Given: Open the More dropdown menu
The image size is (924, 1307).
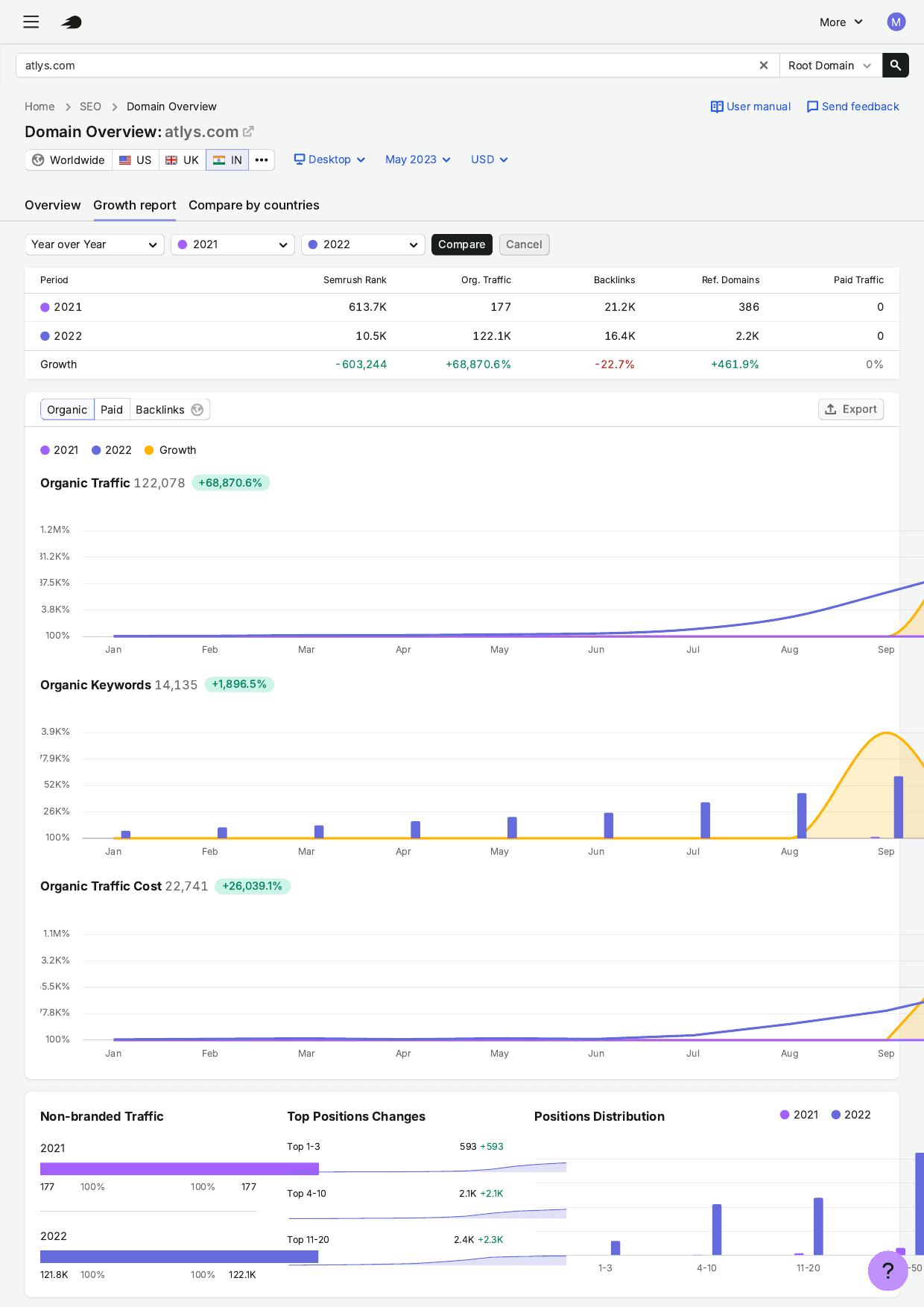Looking at the screenshot, I should [x=841, y=22].
